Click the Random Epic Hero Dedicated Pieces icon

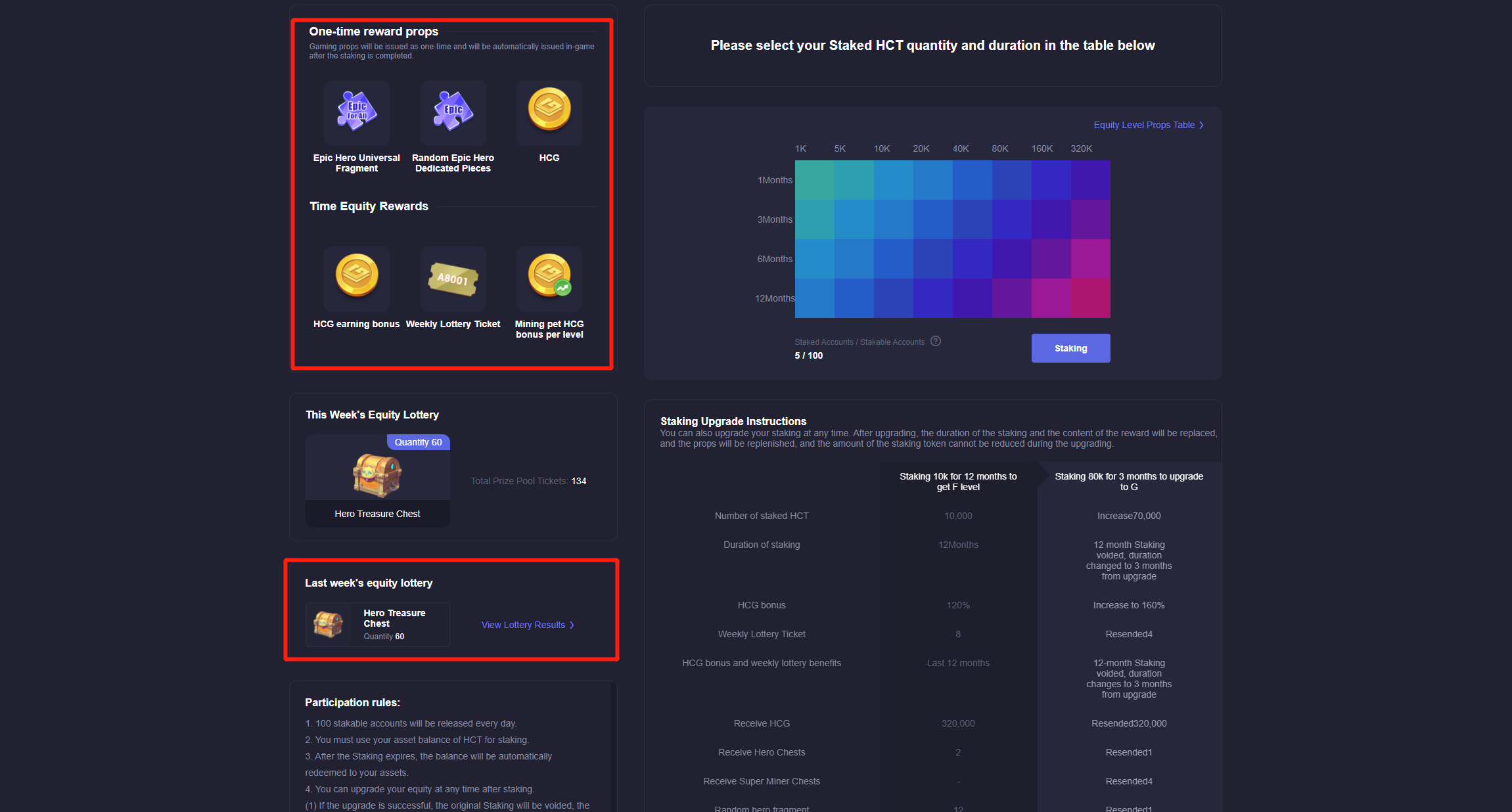453,112
